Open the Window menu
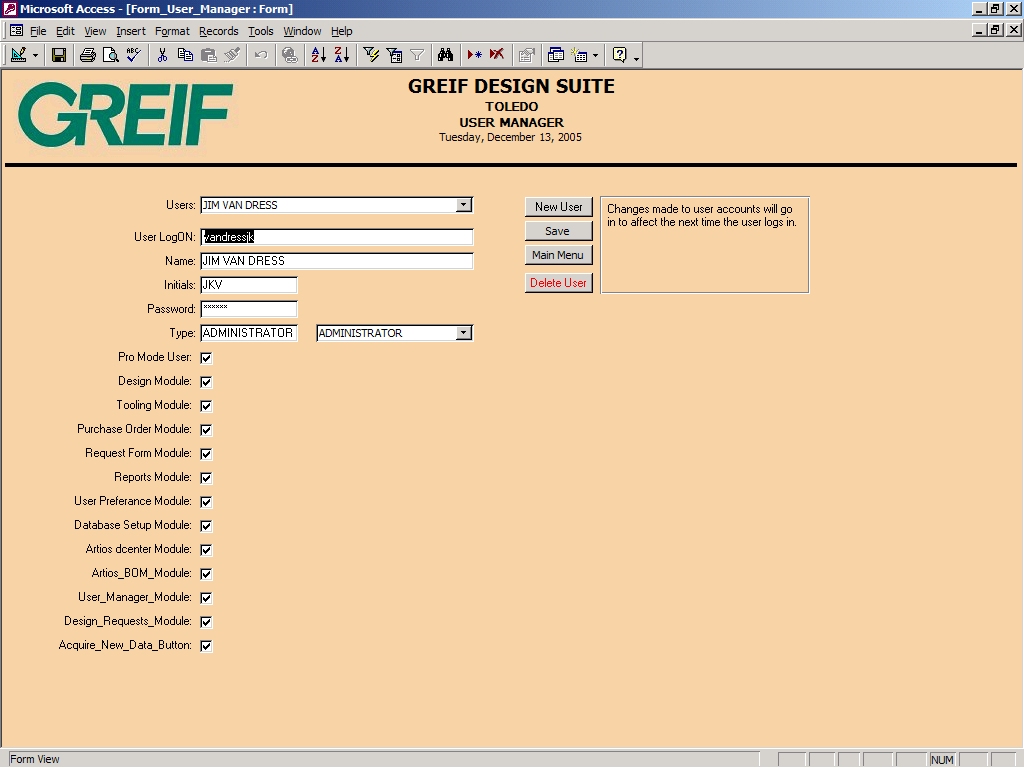1024x768 pixels. point(302,31)
